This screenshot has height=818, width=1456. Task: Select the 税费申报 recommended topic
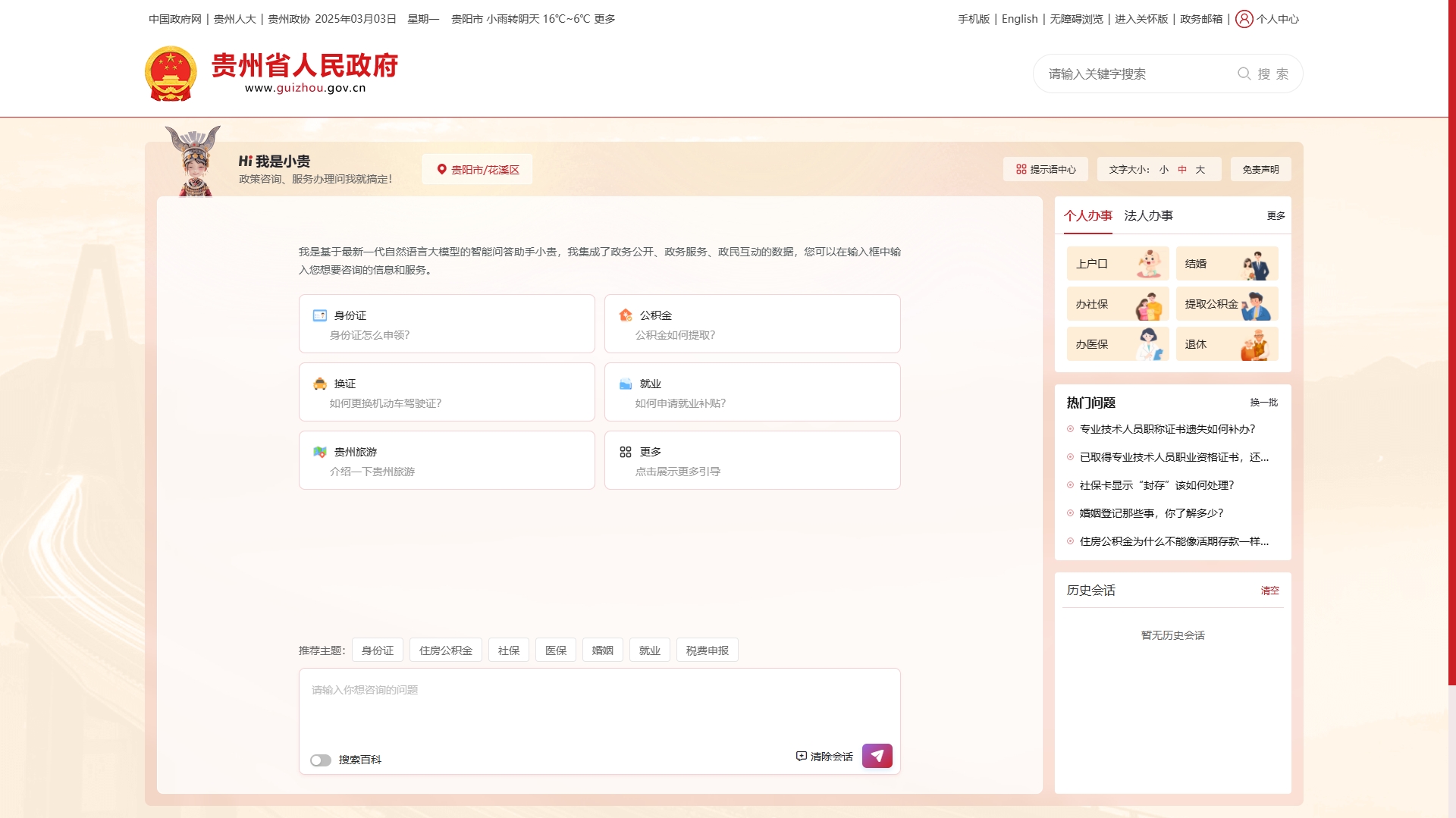point(707,650)
